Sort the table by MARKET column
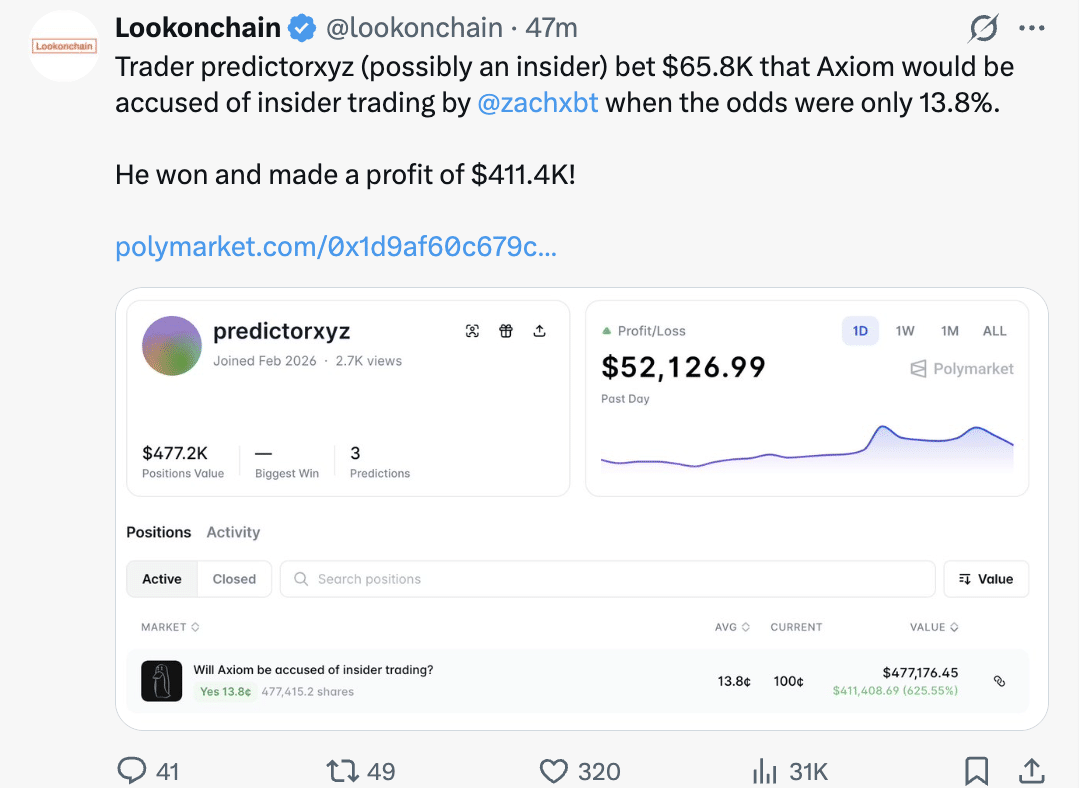Screen dimensions: 1084x788 [x=170, y=627]
